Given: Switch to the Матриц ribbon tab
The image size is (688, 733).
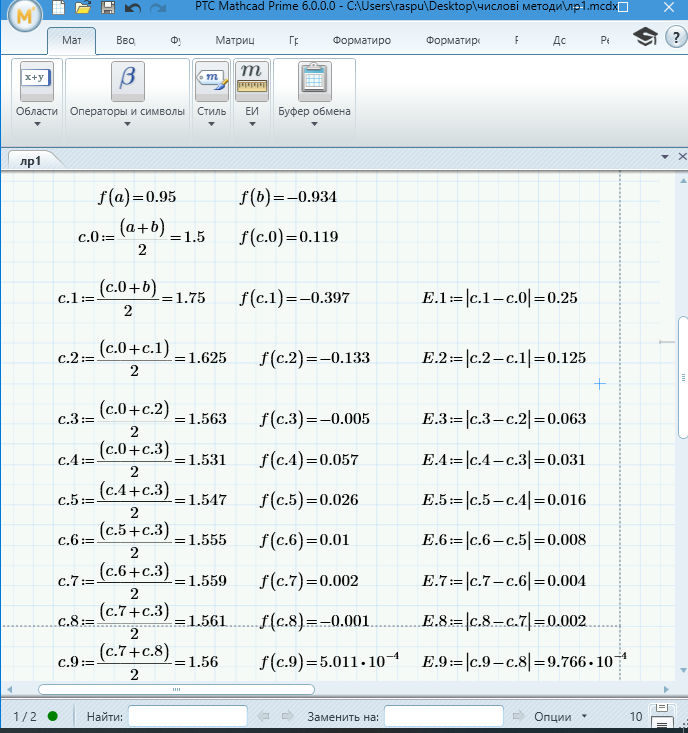Looking at the screenshot, I should (235, 41).
